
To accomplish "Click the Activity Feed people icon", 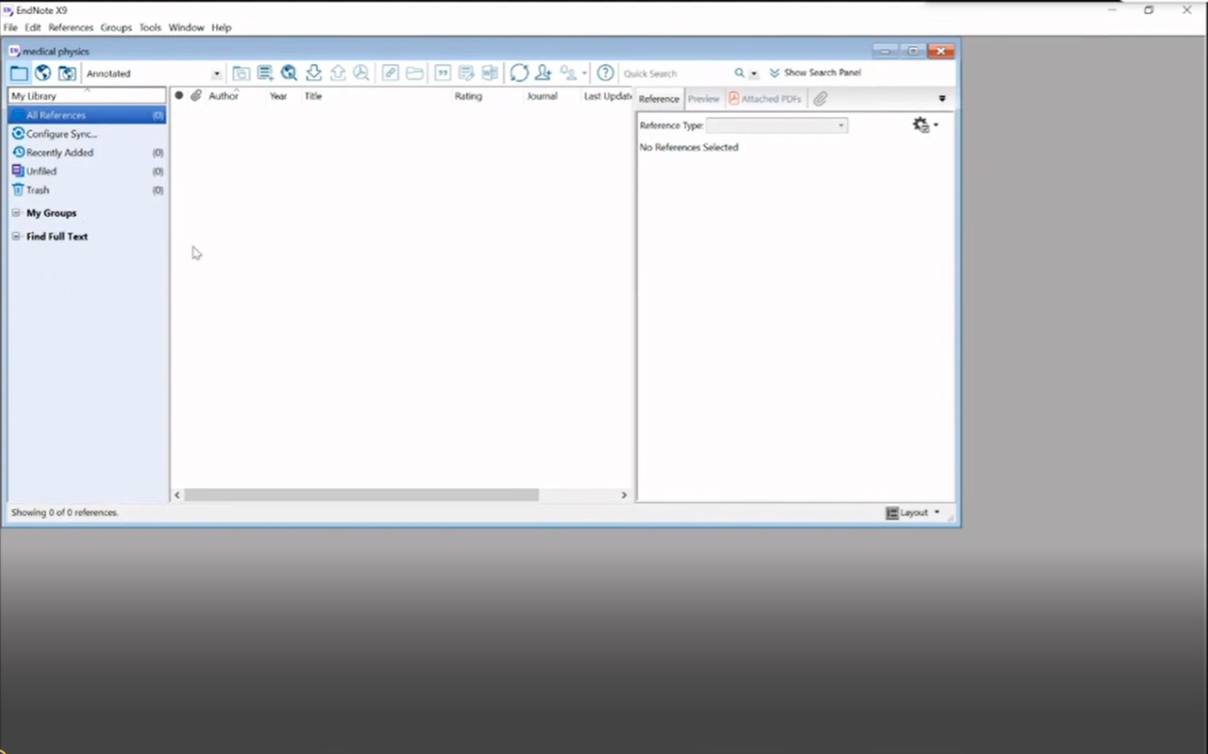I will pos(568,73).
